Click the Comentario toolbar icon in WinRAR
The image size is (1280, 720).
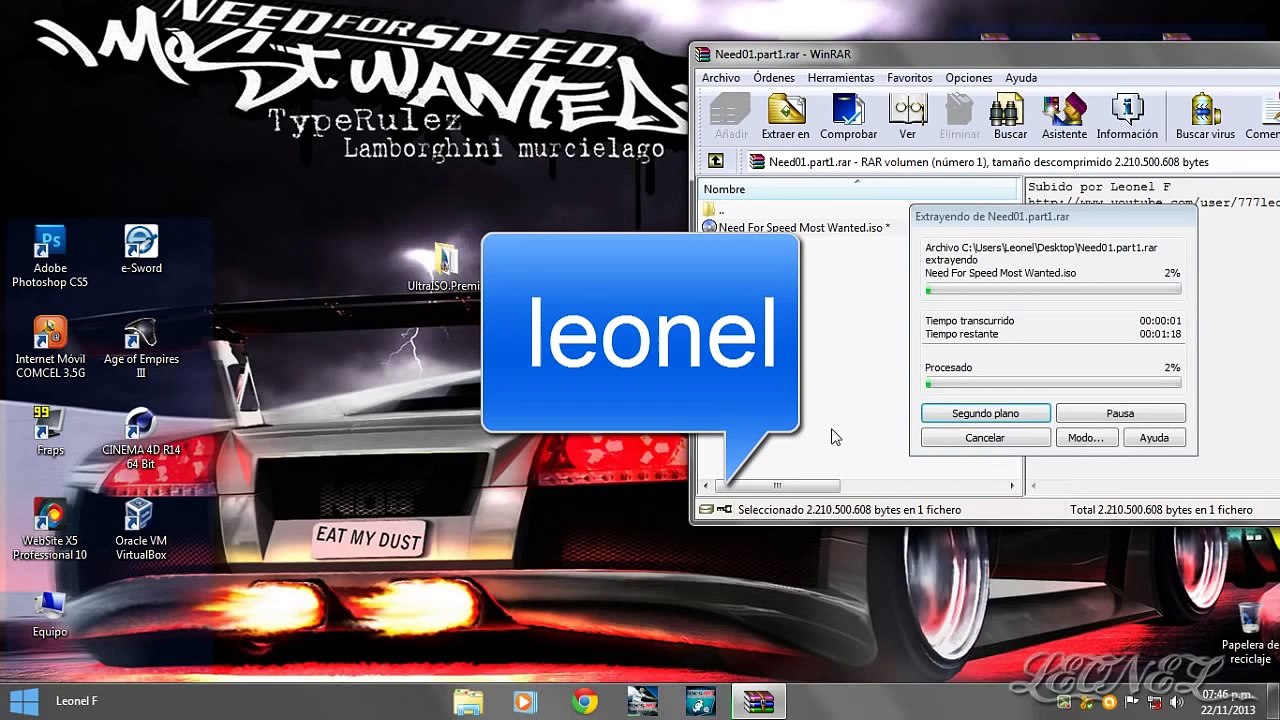tap(1264, 116)
